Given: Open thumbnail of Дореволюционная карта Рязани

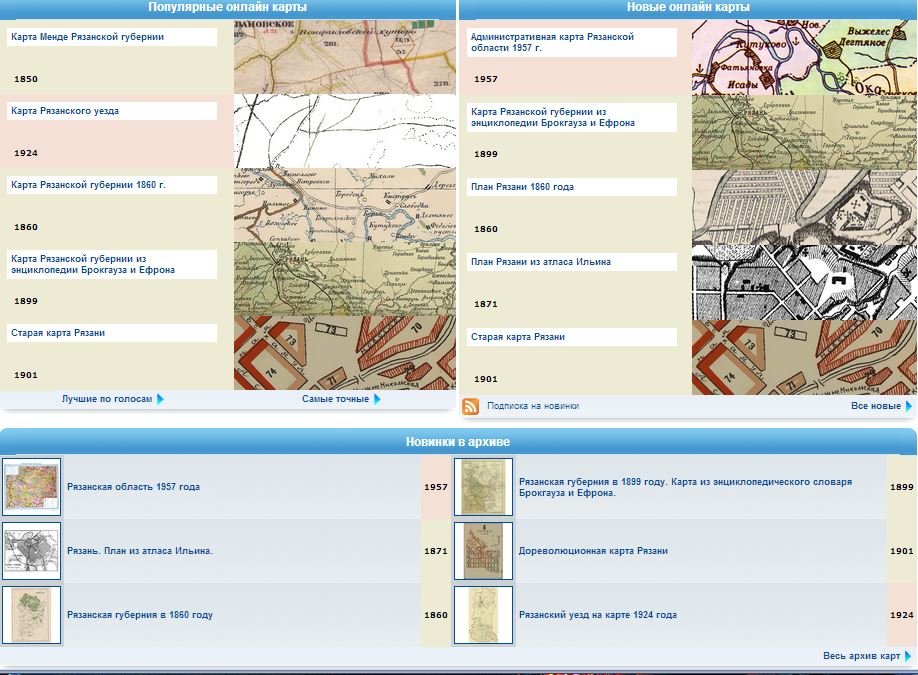Looking at the screenshot, I should (483, 551).
